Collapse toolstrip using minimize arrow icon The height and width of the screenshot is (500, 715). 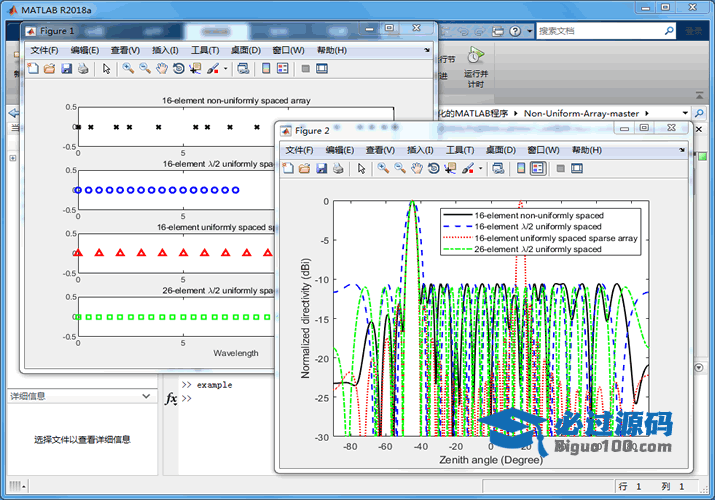coord(699,95)
